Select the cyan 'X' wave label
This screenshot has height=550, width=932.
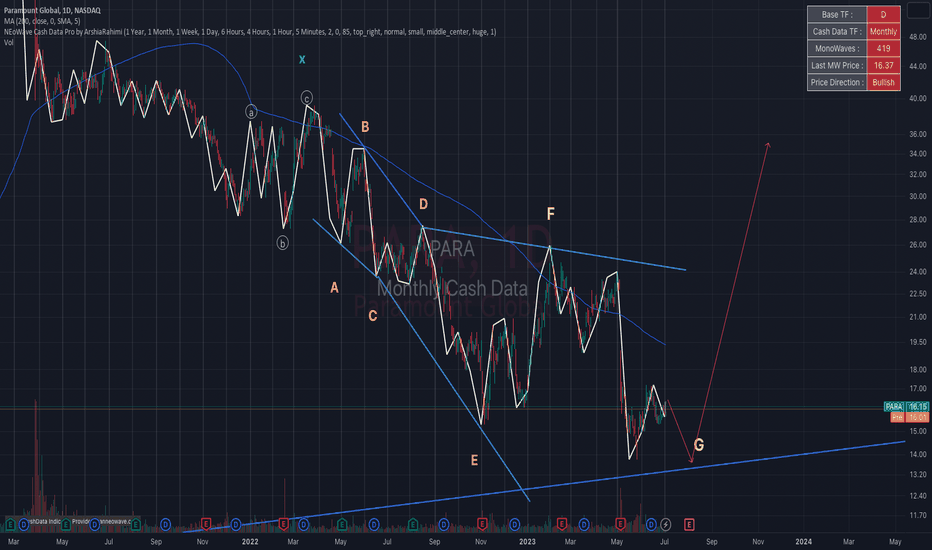[302, 59]
